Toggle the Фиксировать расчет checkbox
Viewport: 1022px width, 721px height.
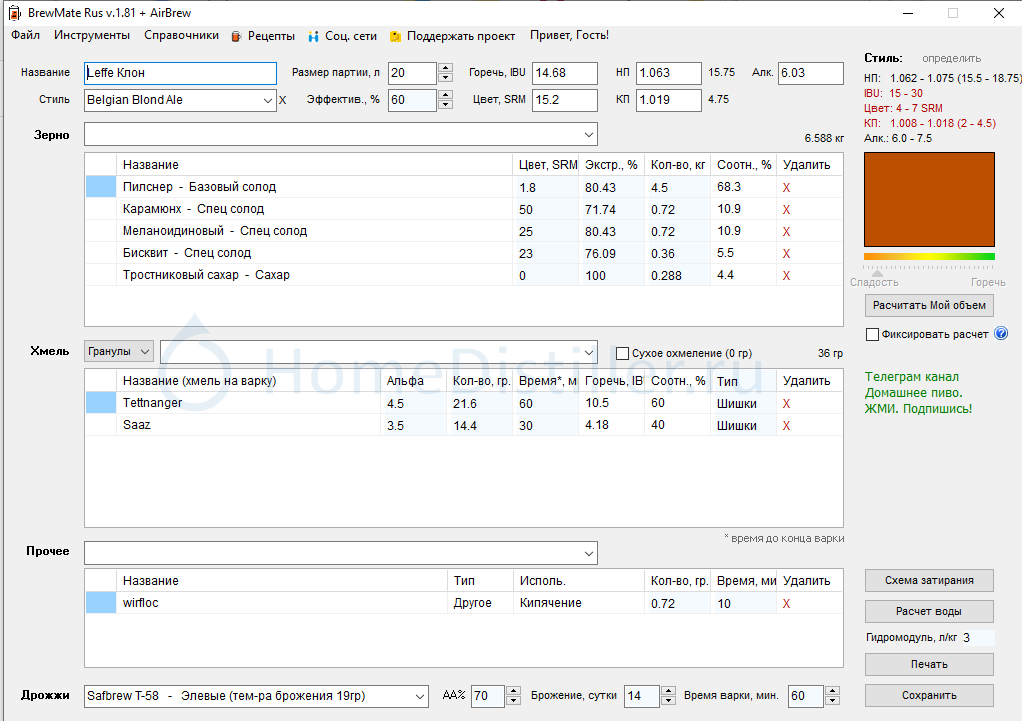tap(872, 334)
